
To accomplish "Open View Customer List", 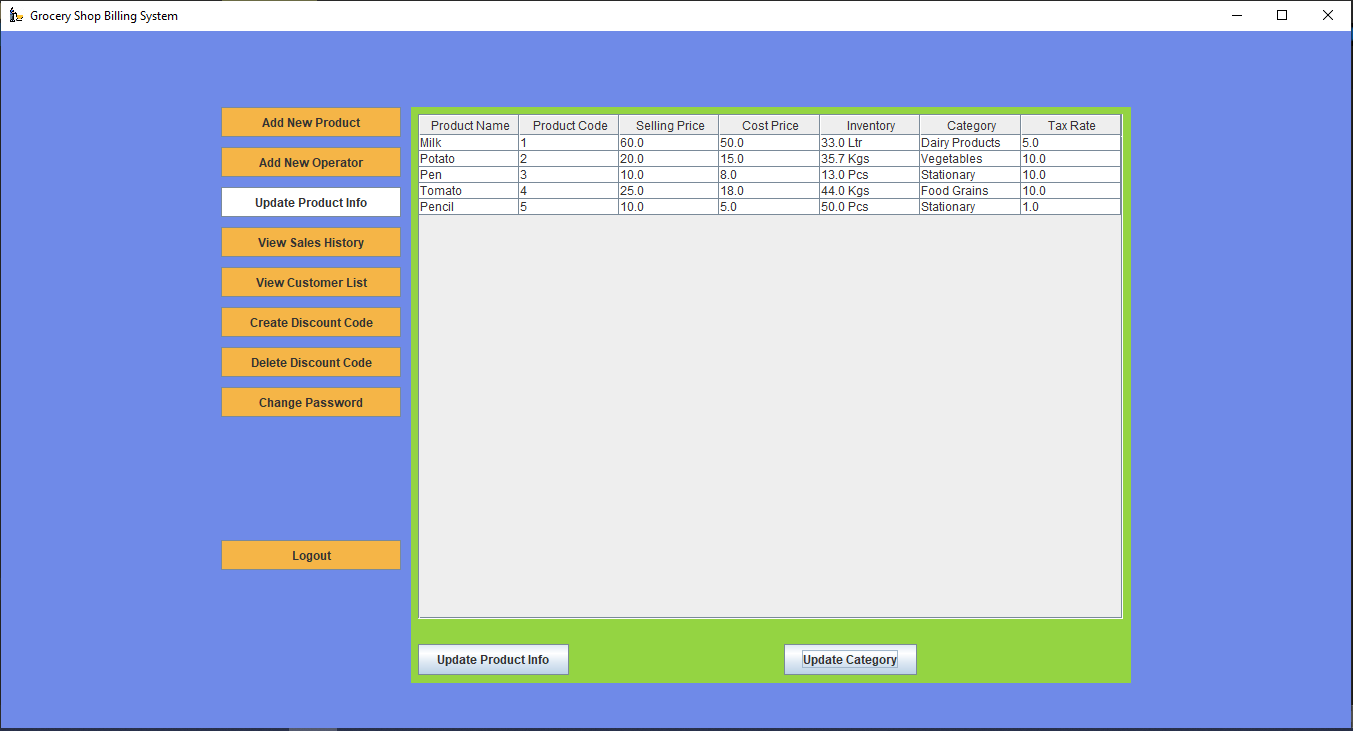I will (311, 282).
